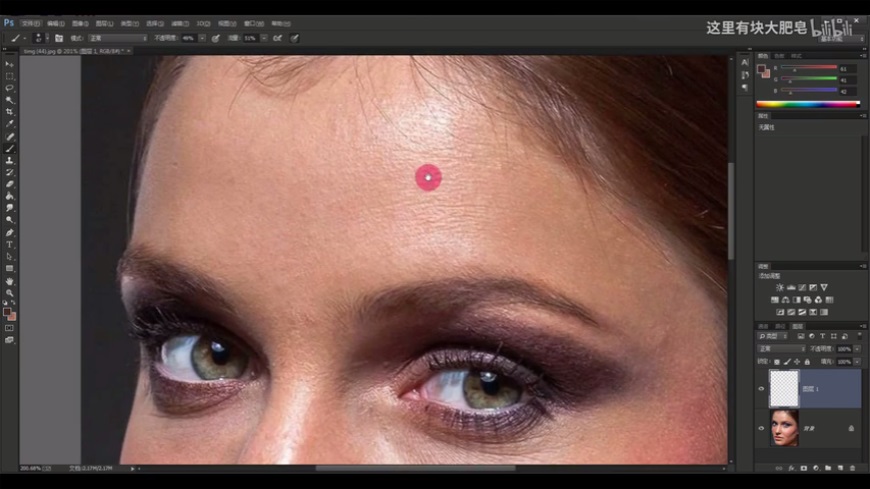Open the brush blend mode dropdown
Screen dimensions: 870x489
pos(117,38)
